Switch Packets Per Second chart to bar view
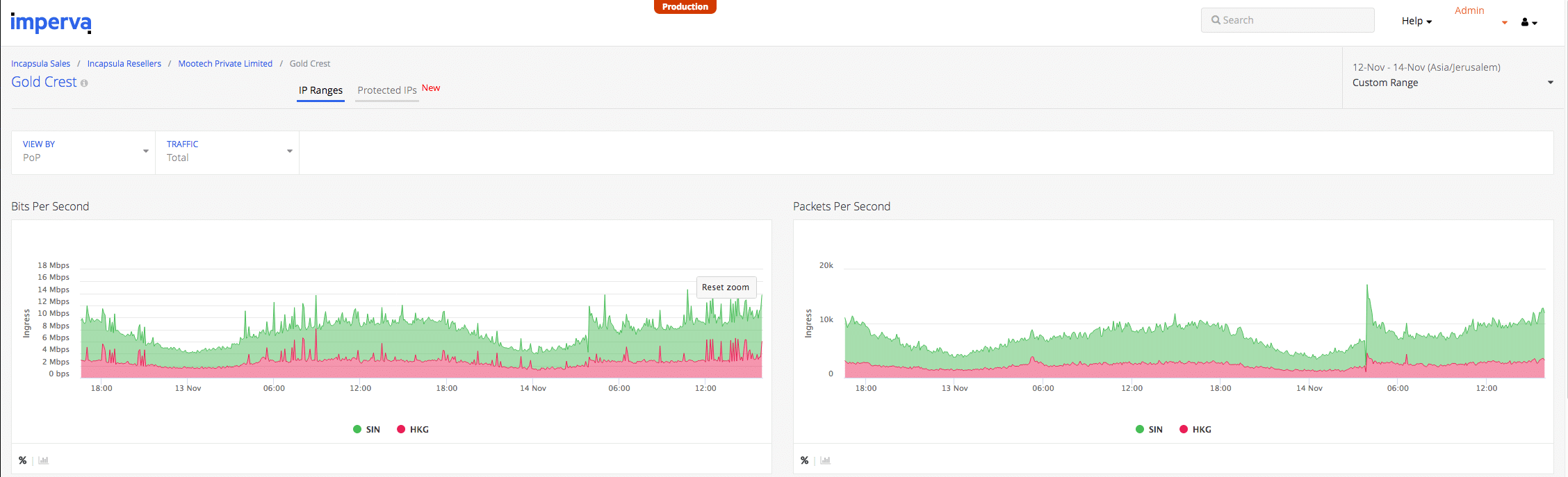The image size is (1568, 477). pos(825,460)
